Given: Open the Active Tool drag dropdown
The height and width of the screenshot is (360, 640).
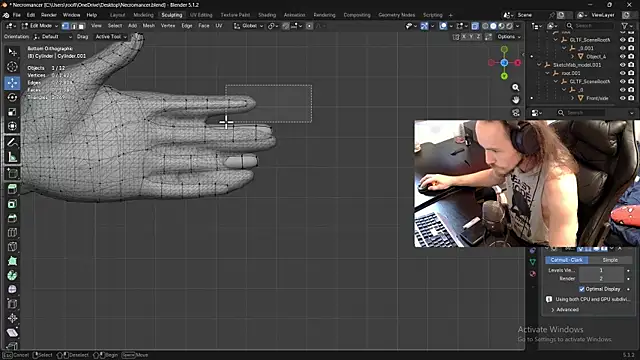Looking at the screenshot, I should [111, 37].
